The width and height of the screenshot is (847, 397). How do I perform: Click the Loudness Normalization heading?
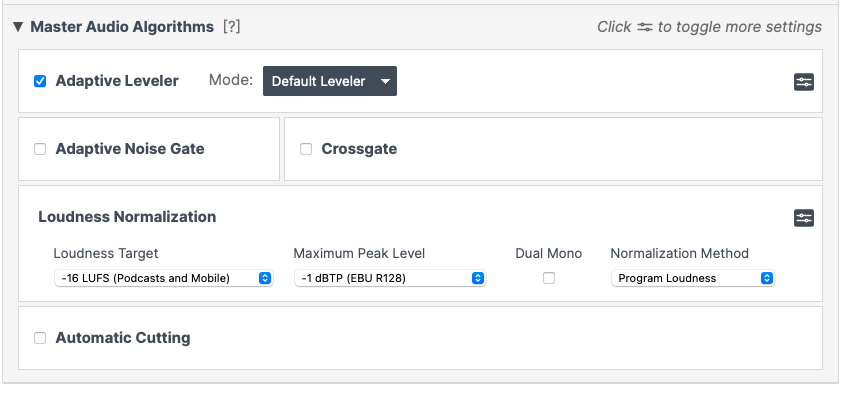tap(127, 217)
